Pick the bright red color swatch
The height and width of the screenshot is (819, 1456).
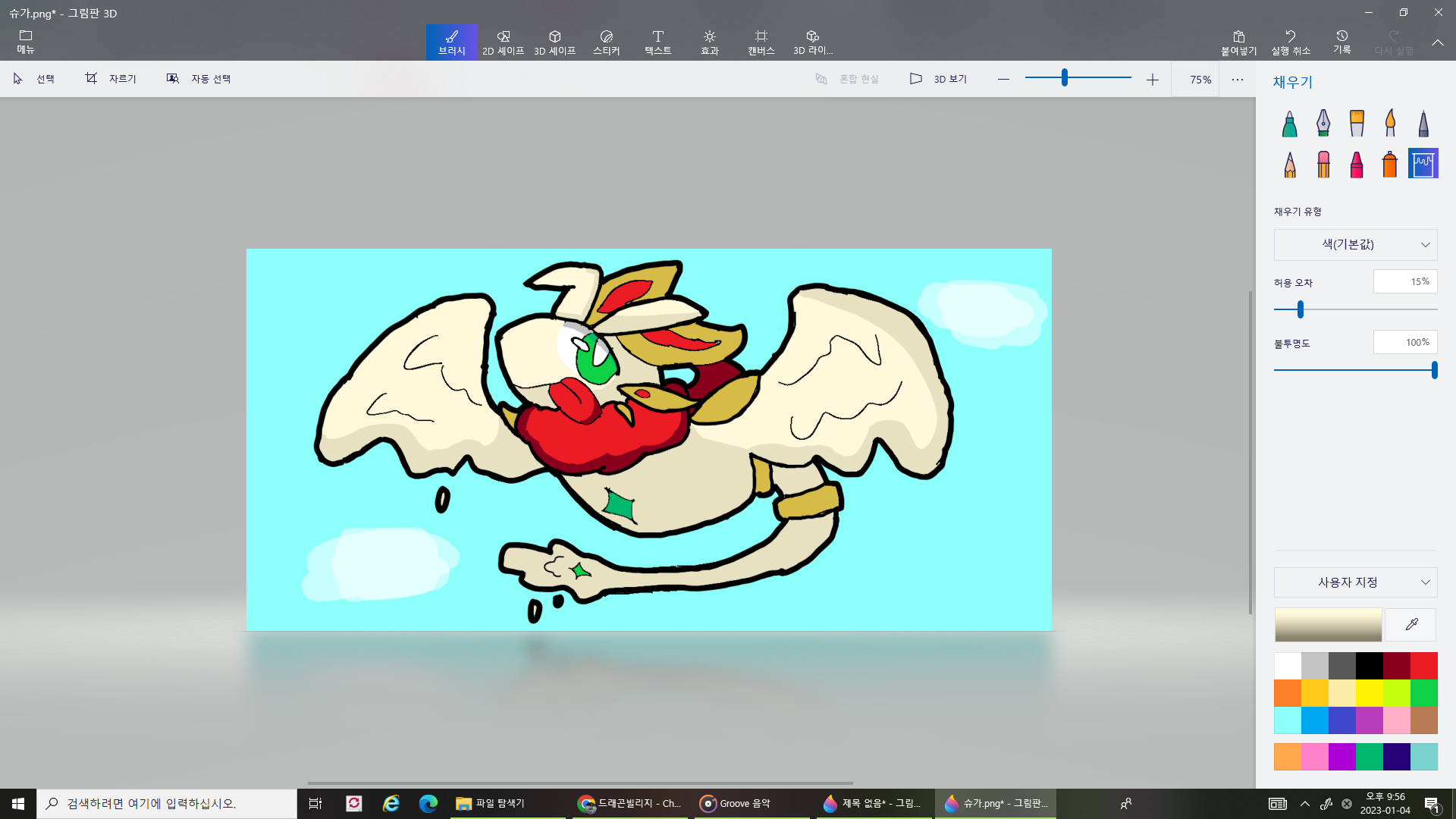pyautogui.click(x=1424, y=666)
